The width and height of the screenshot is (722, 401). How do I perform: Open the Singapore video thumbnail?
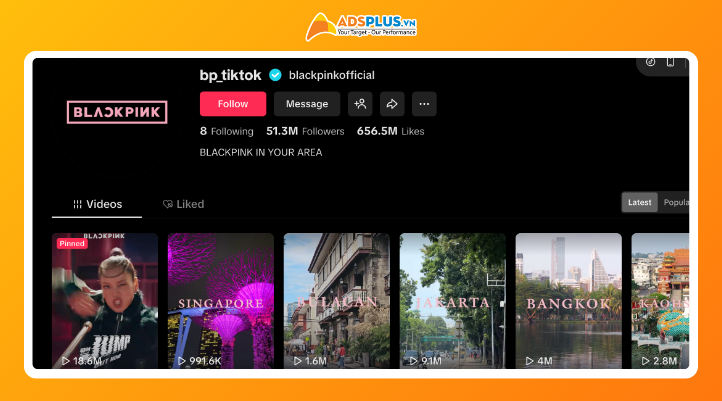[221, 301]
